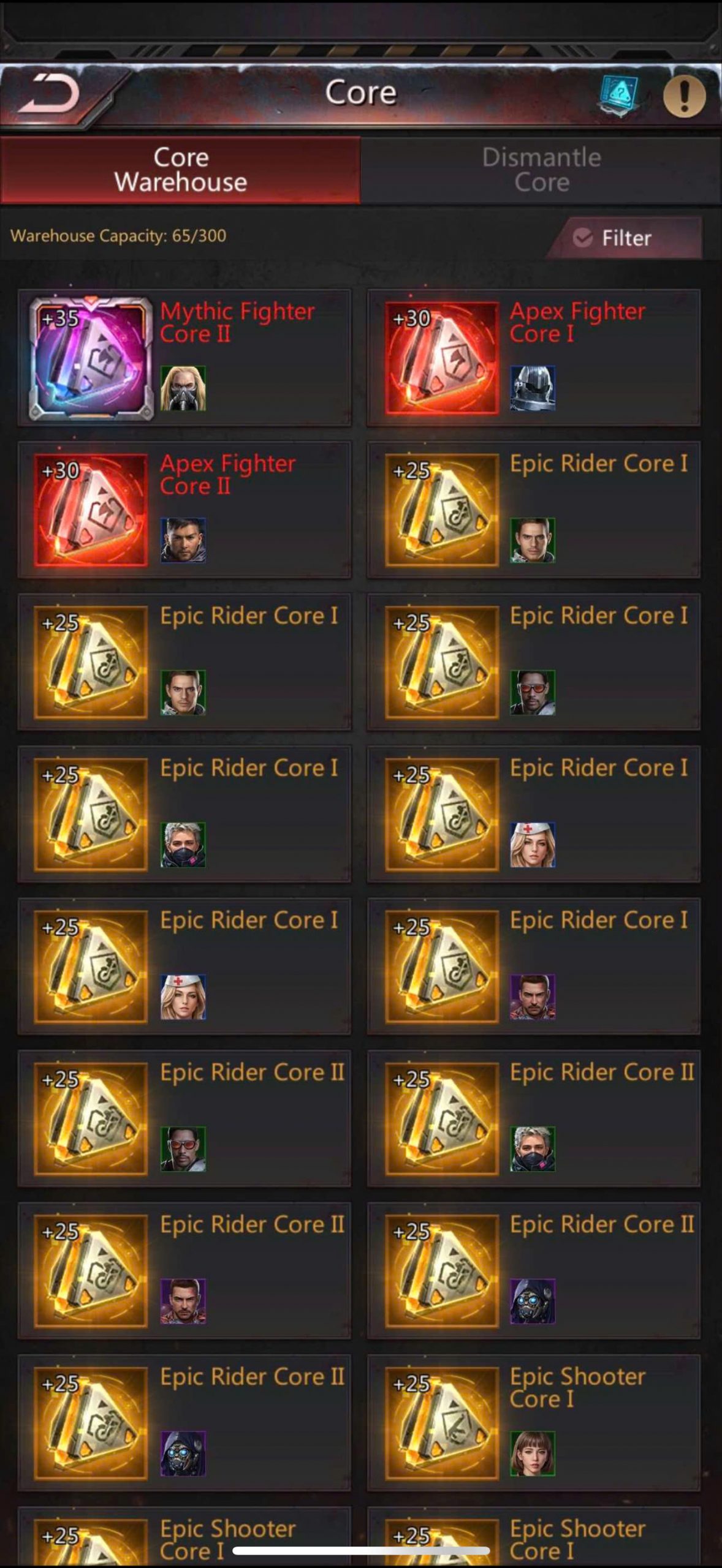Select the +25 Epic Rider Core I at top right
The width and height of the screenshot is (722, 1568).
[x=533, y=510]
